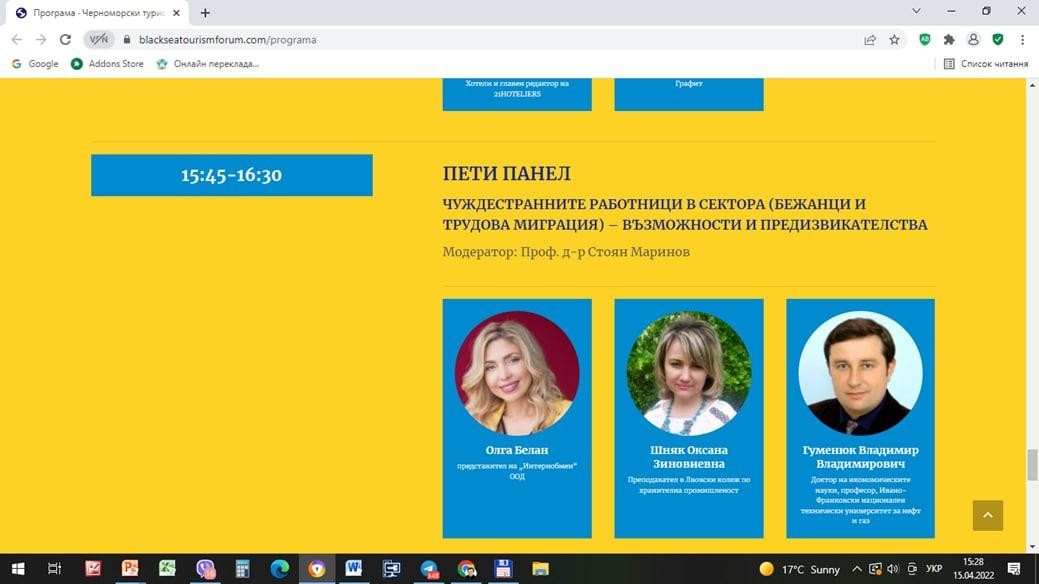
Task: Close the Програма tab
Action: [176, 13]
